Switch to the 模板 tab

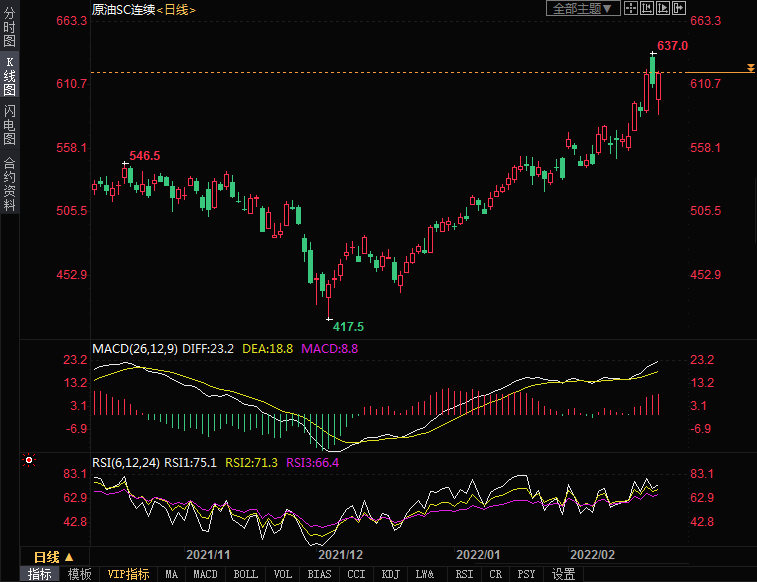pos(80,574)
